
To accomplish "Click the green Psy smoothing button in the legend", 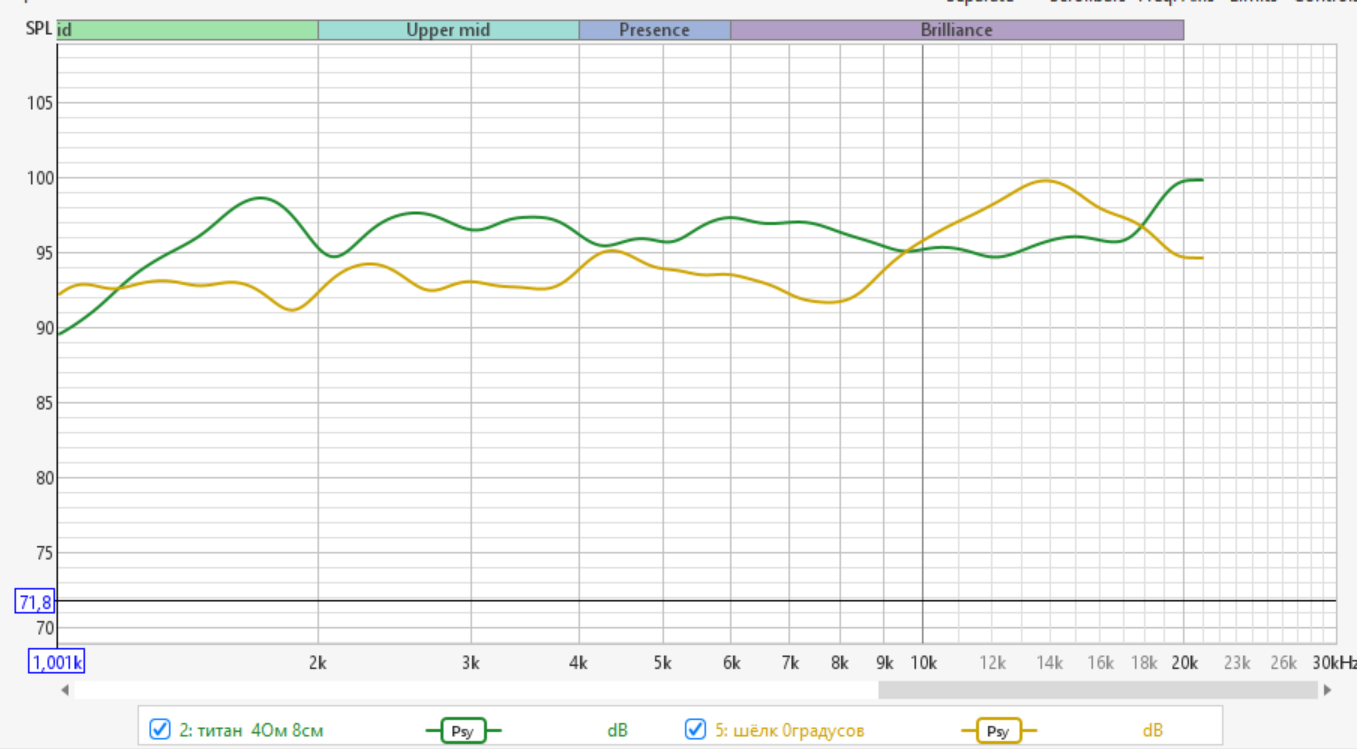I will pyautogui.click(x=463, y=731).
